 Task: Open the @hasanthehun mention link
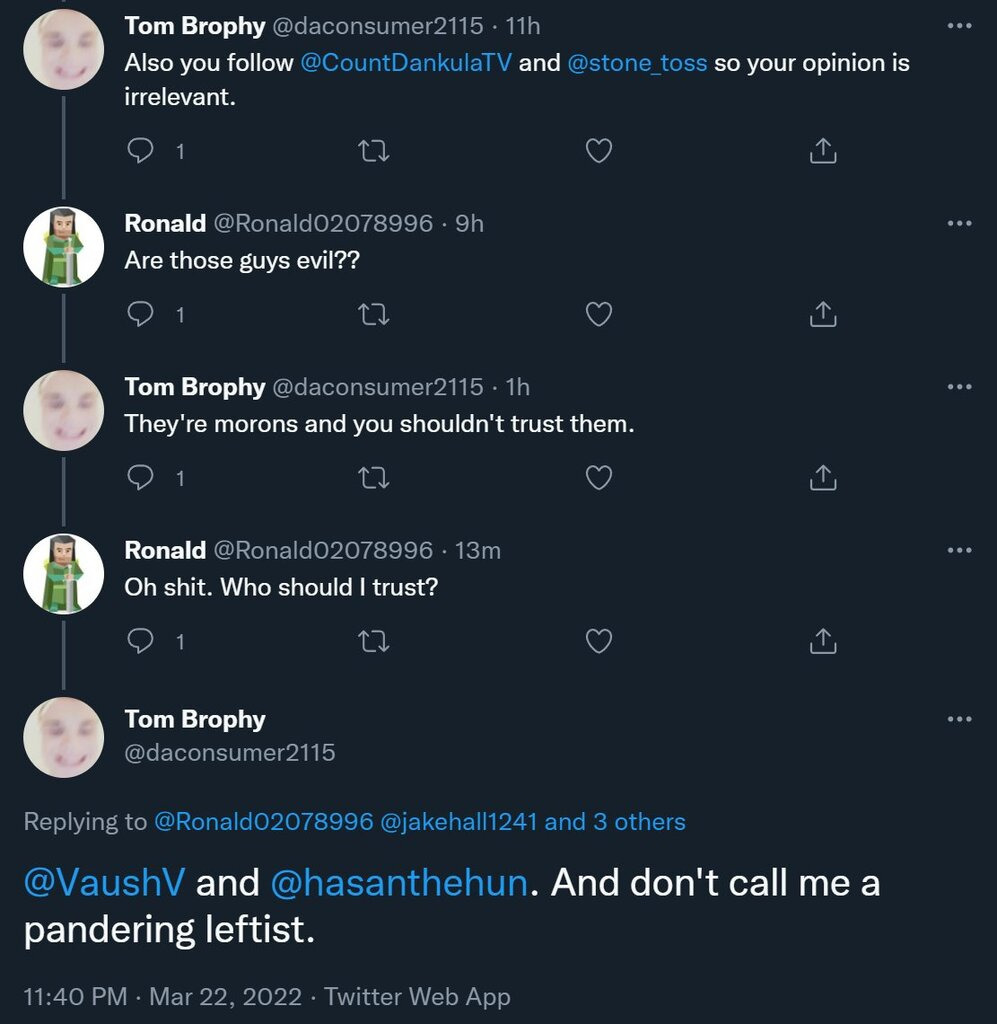click(396, 883)
